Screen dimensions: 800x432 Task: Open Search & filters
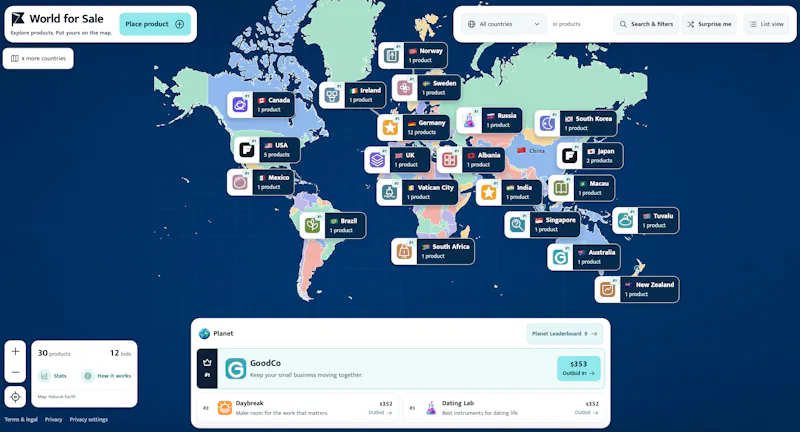(x=646, y=24)
